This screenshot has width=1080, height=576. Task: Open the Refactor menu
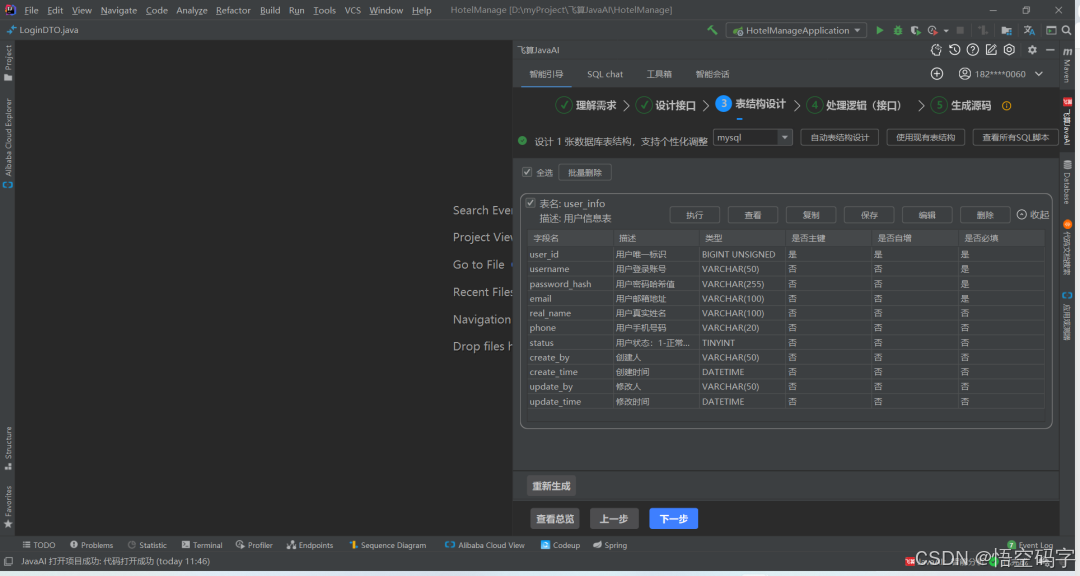(x=233, y=10)
